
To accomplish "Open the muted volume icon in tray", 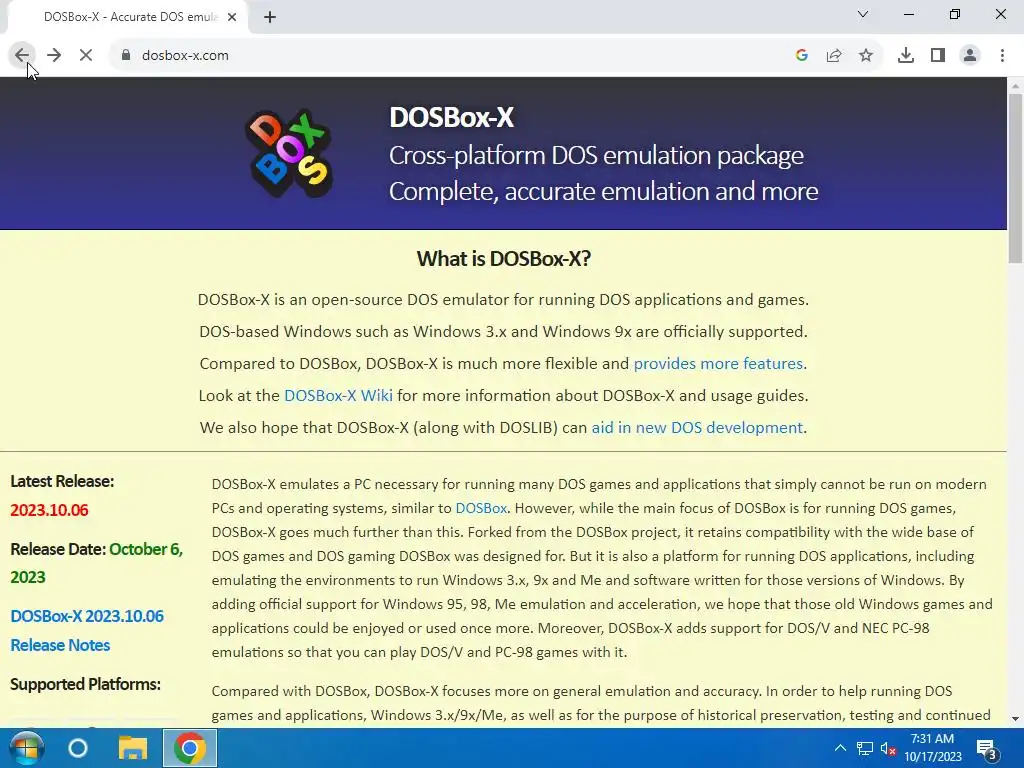I will (x=888, y=748).
